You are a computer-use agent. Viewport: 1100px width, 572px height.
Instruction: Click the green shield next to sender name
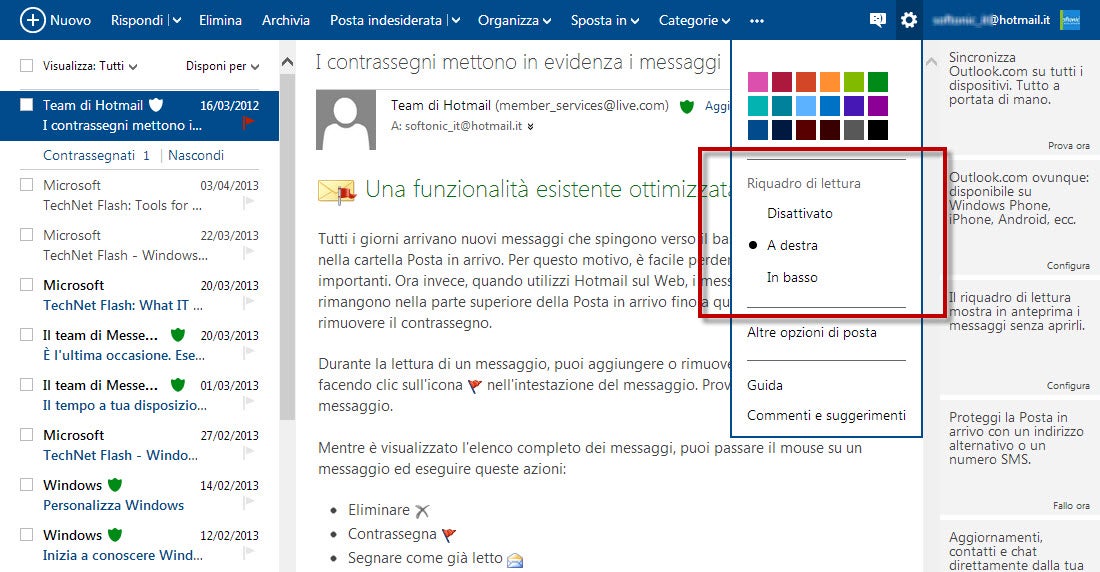pos(686,106)
